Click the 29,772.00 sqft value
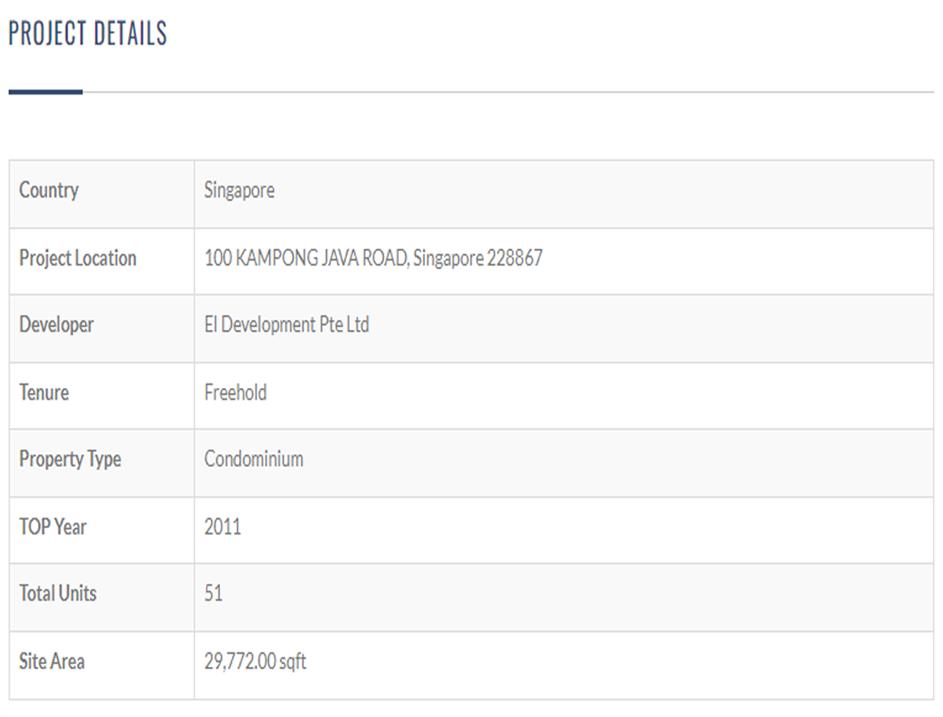This screenshot has width=943, height=717. (255, 661)
